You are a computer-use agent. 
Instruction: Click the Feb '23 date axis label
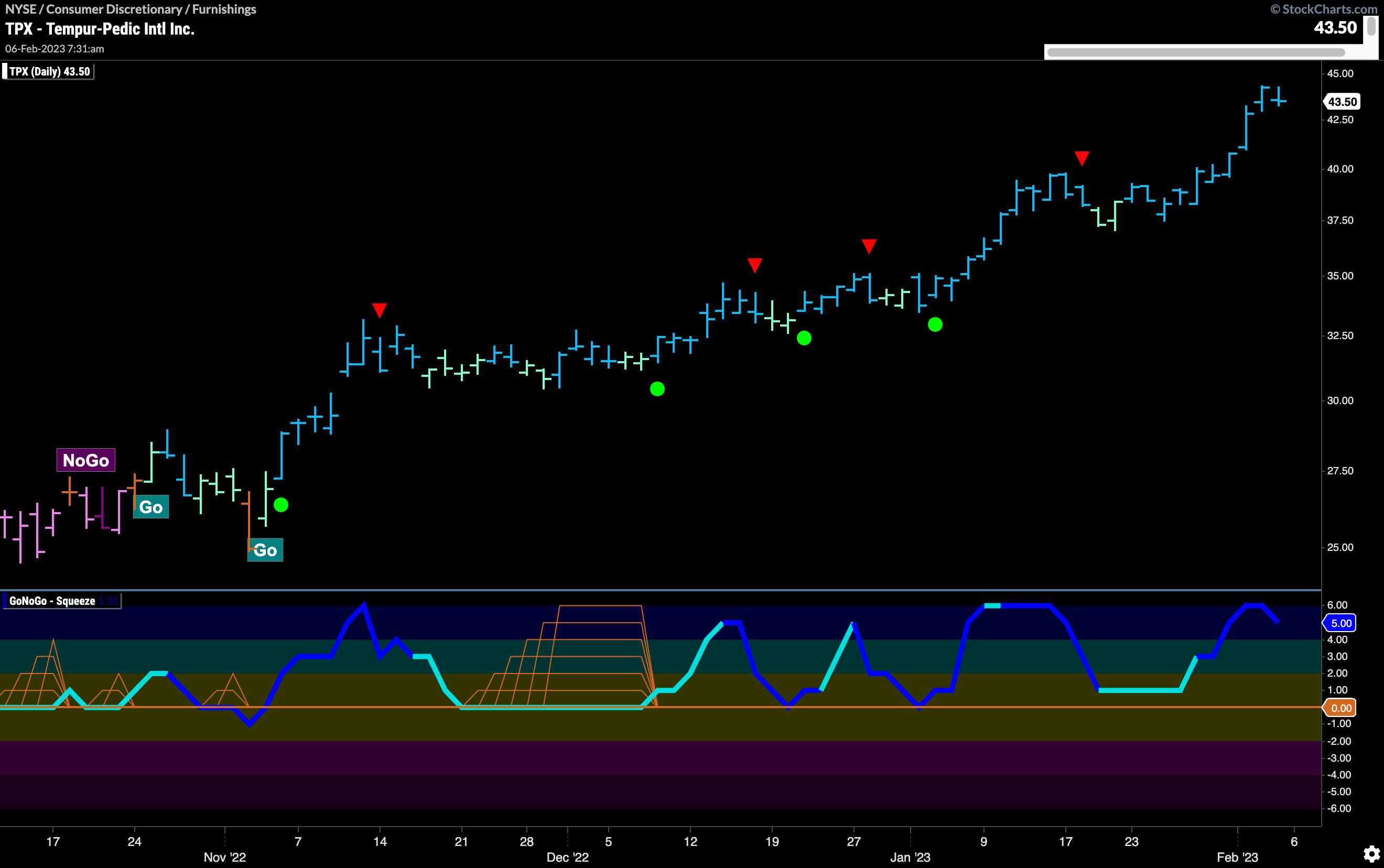pos(1238,857)
